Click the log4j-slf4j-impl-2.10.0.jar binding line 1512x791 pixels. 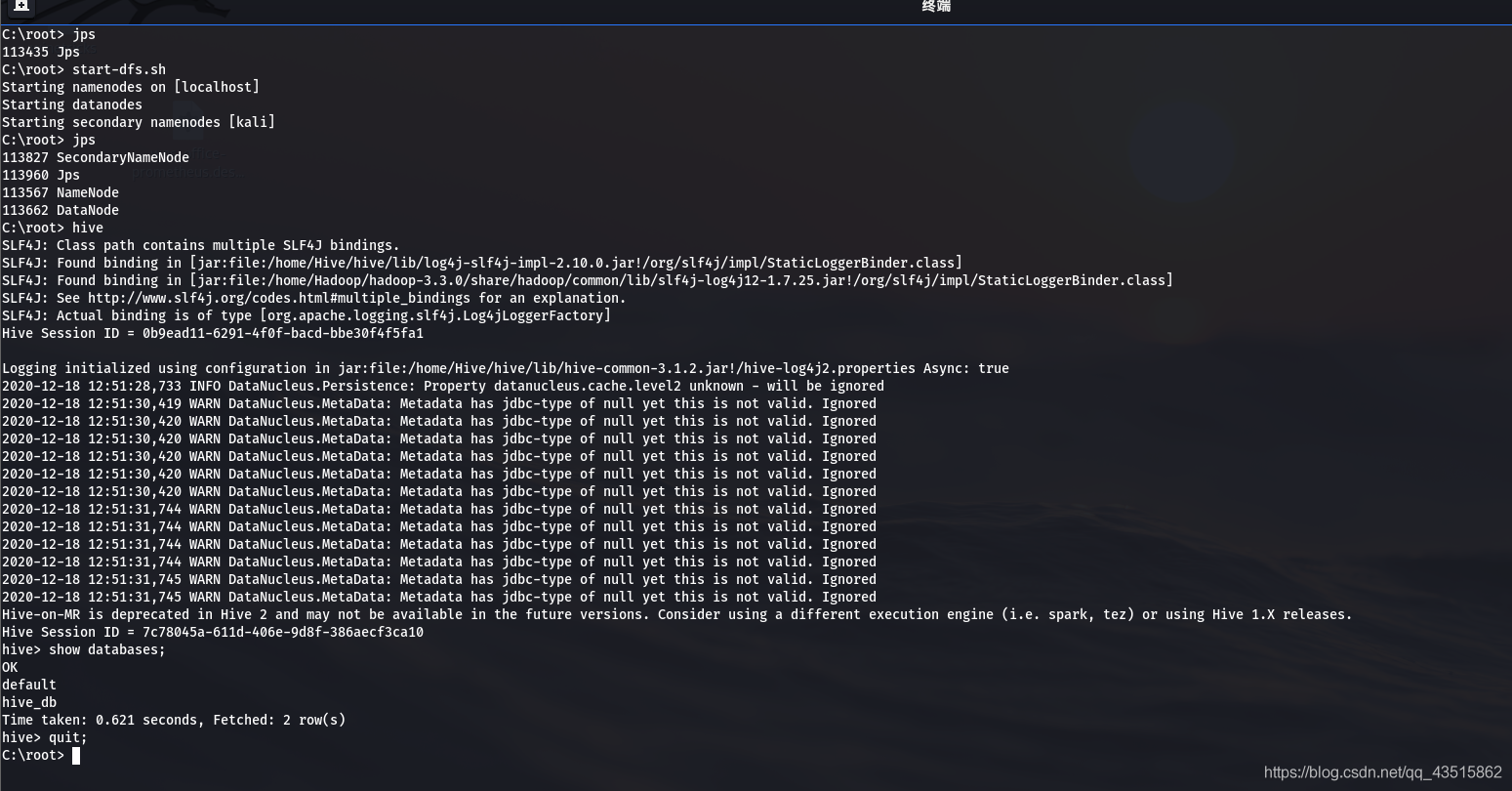(x=482, y=263)
